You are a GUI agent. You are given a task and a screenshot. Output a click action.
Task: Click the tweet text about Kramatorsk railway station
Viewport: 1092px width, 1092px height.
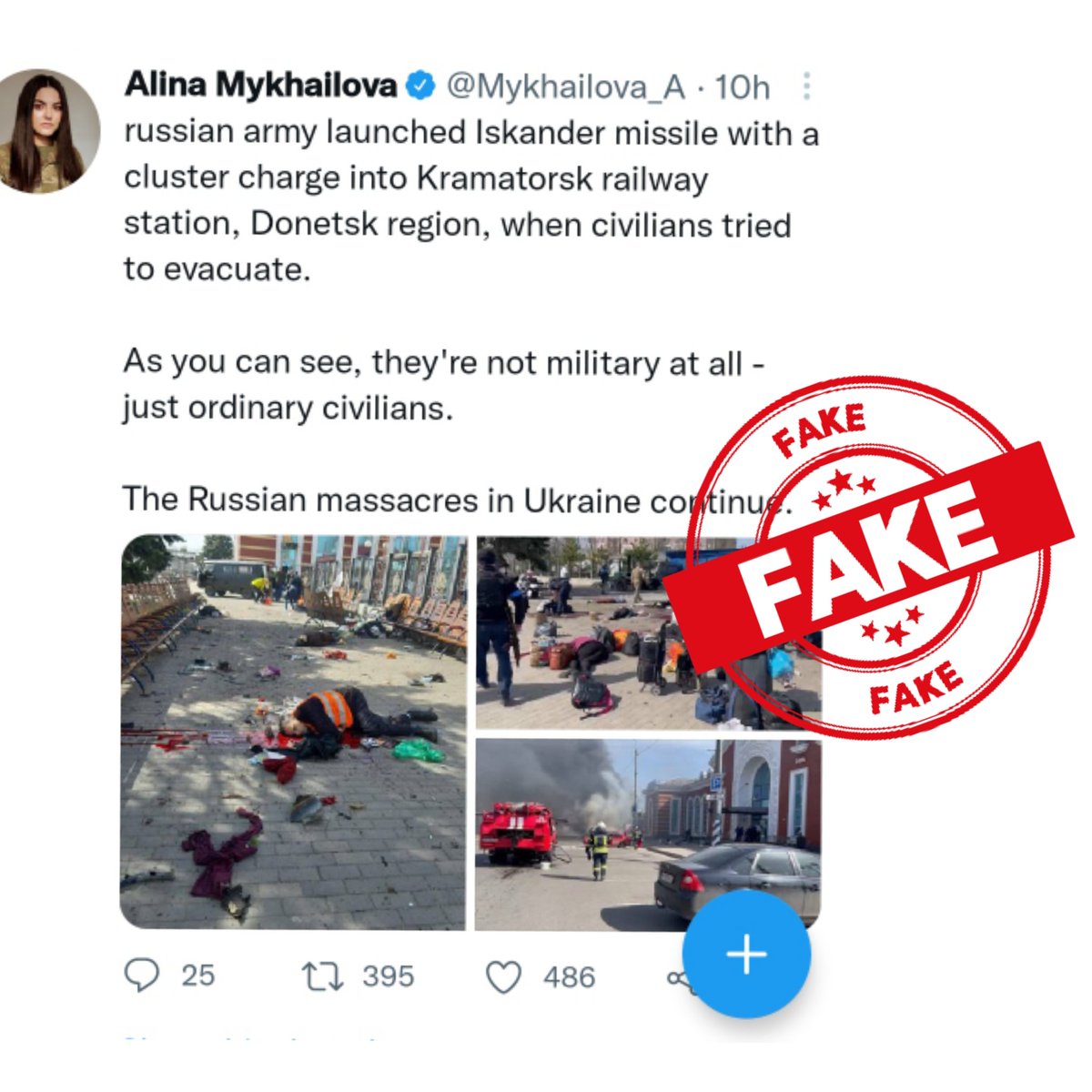tap(471, 201)
